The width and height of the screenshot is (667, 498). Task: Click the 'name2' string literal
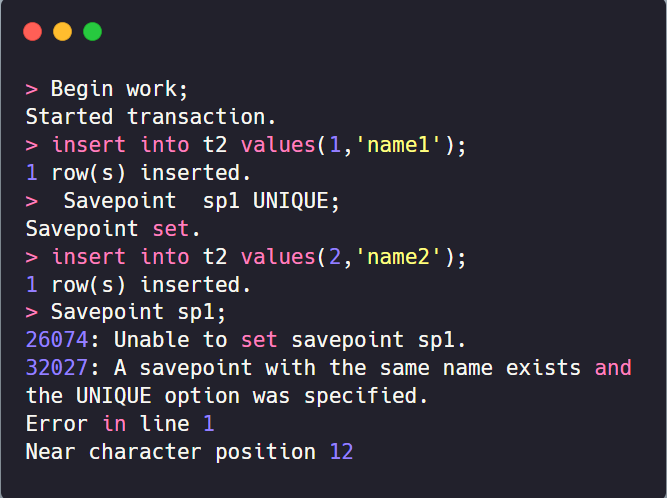(x=398, y=257)
